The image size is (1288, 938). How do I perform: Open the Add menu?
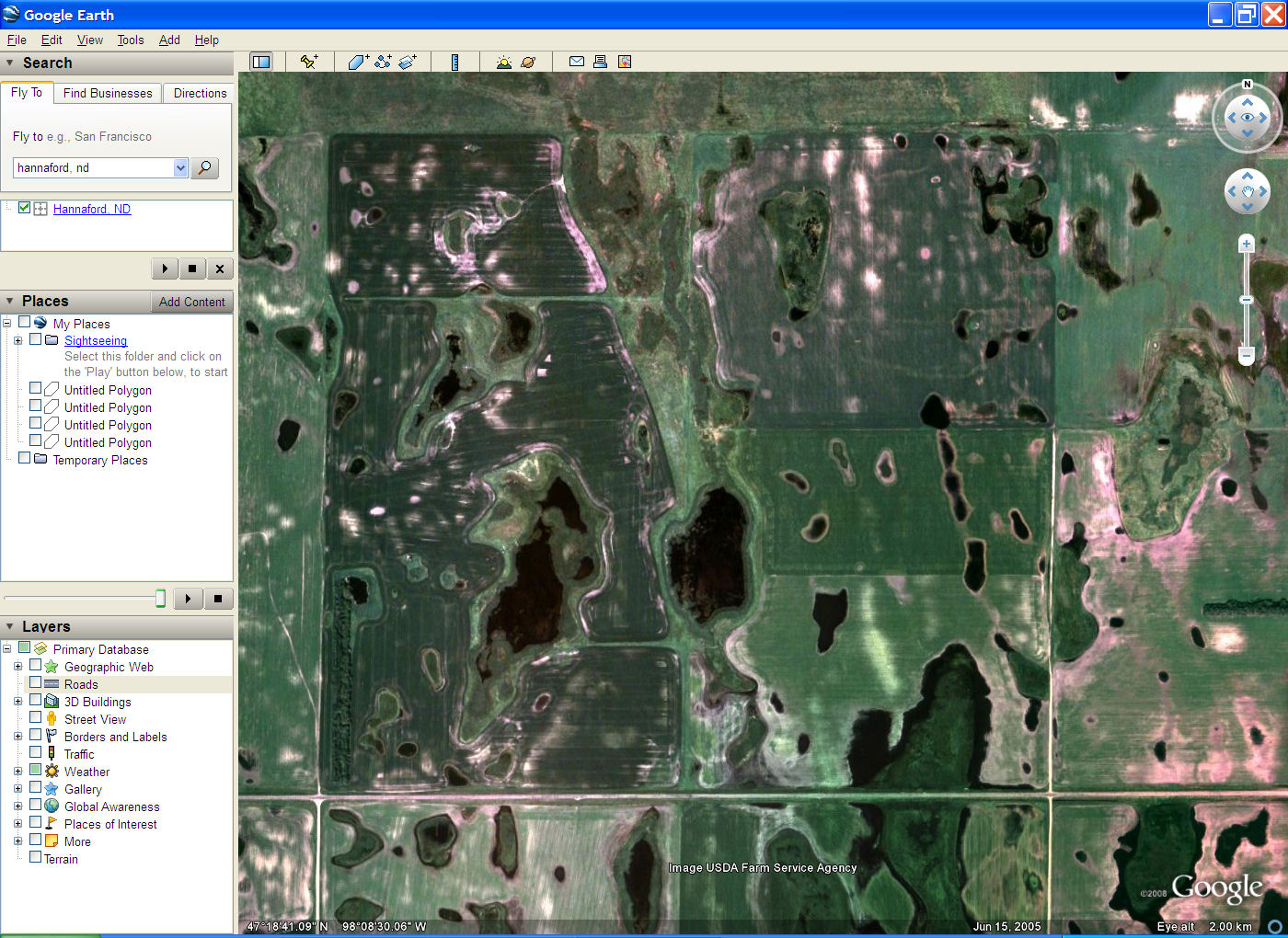169,40
